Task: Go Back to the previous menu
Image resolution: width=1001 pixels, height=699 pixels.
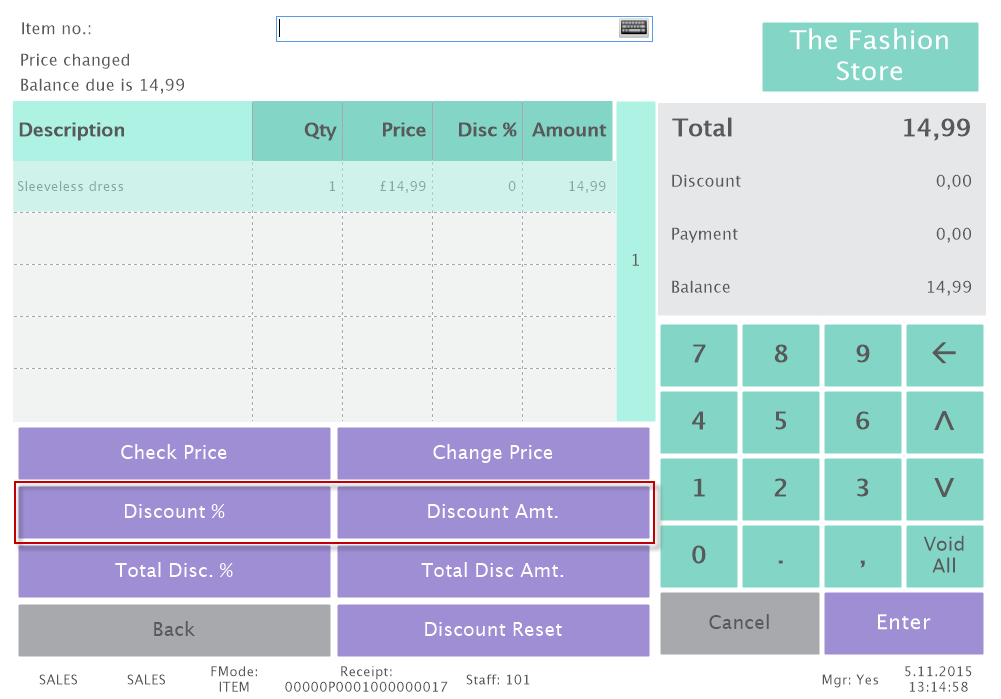Action: 174,630
